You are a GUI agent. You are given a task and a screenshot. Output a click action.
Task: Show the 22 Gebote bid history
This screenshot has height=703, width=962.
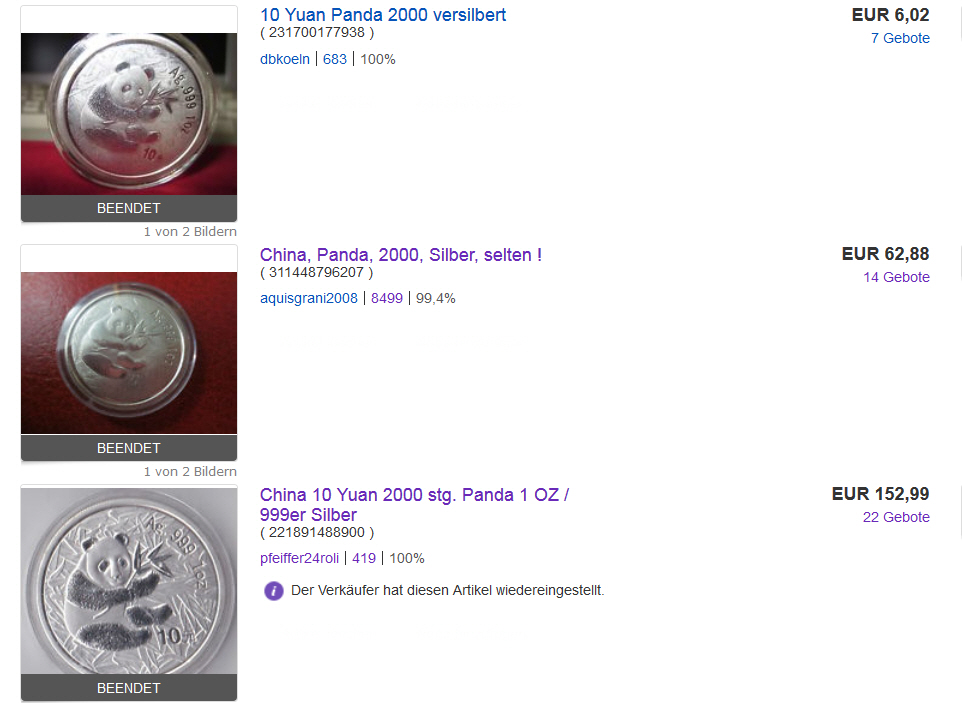[x=896, y=517]
